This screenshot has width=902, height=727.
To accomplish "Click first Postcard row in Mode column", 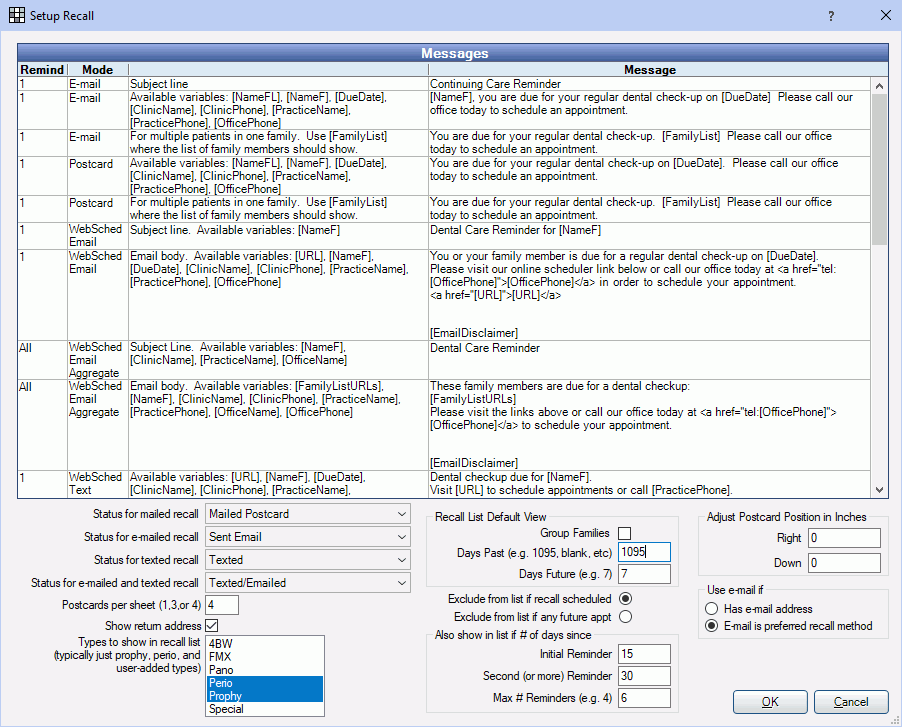I will point(98,176).
